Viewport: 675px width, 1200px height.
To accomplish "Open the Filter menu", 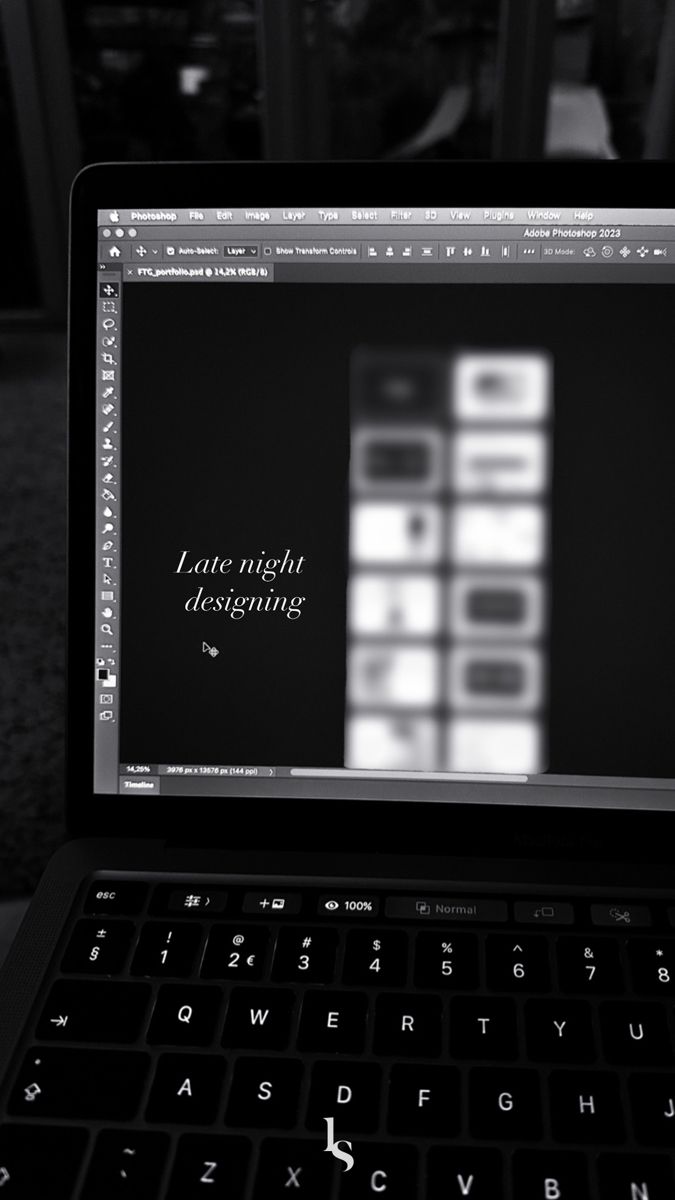I will (401, 216).
